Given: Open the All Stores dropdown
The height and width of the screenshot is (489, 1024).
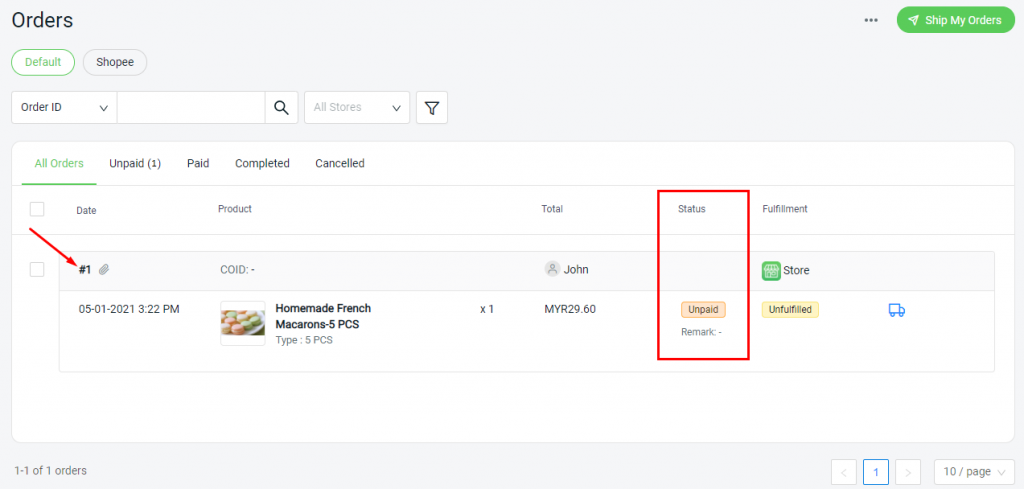Looking at the screenshot, I should tap(357, 108).
